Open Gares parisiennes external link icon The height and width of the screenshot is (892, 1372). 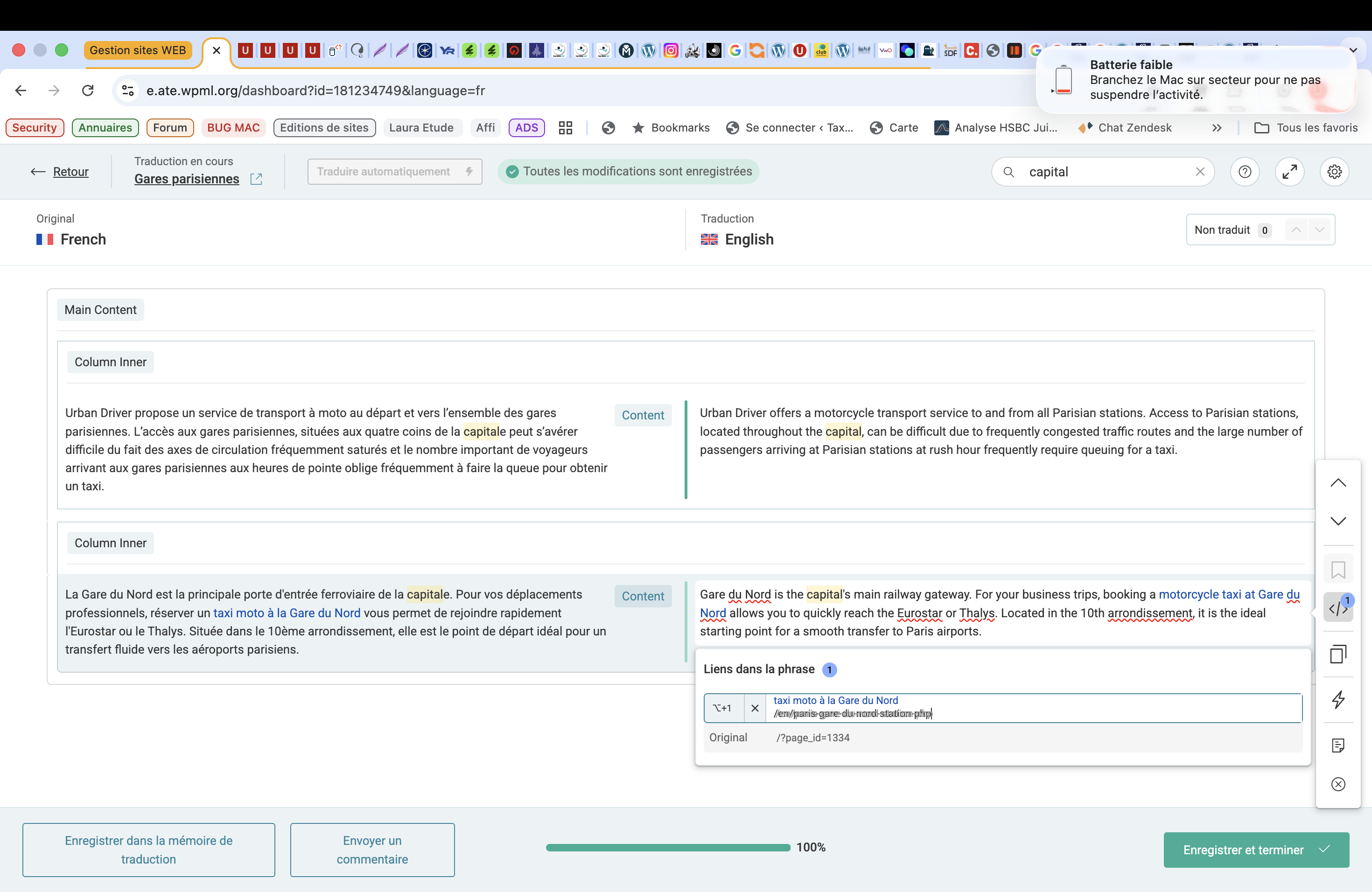point(257,179)
